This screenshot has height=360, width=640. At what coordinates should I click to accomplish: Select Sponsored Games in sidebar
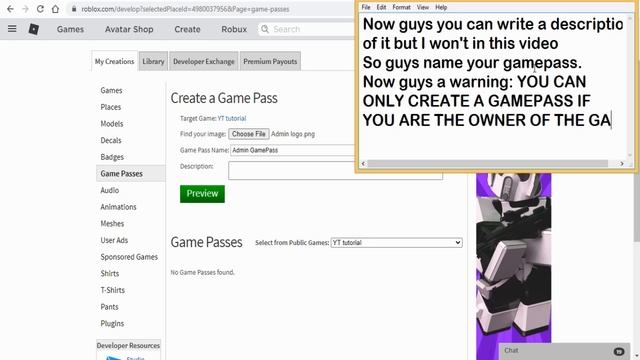pyautogui.click(x=129, y=257)
